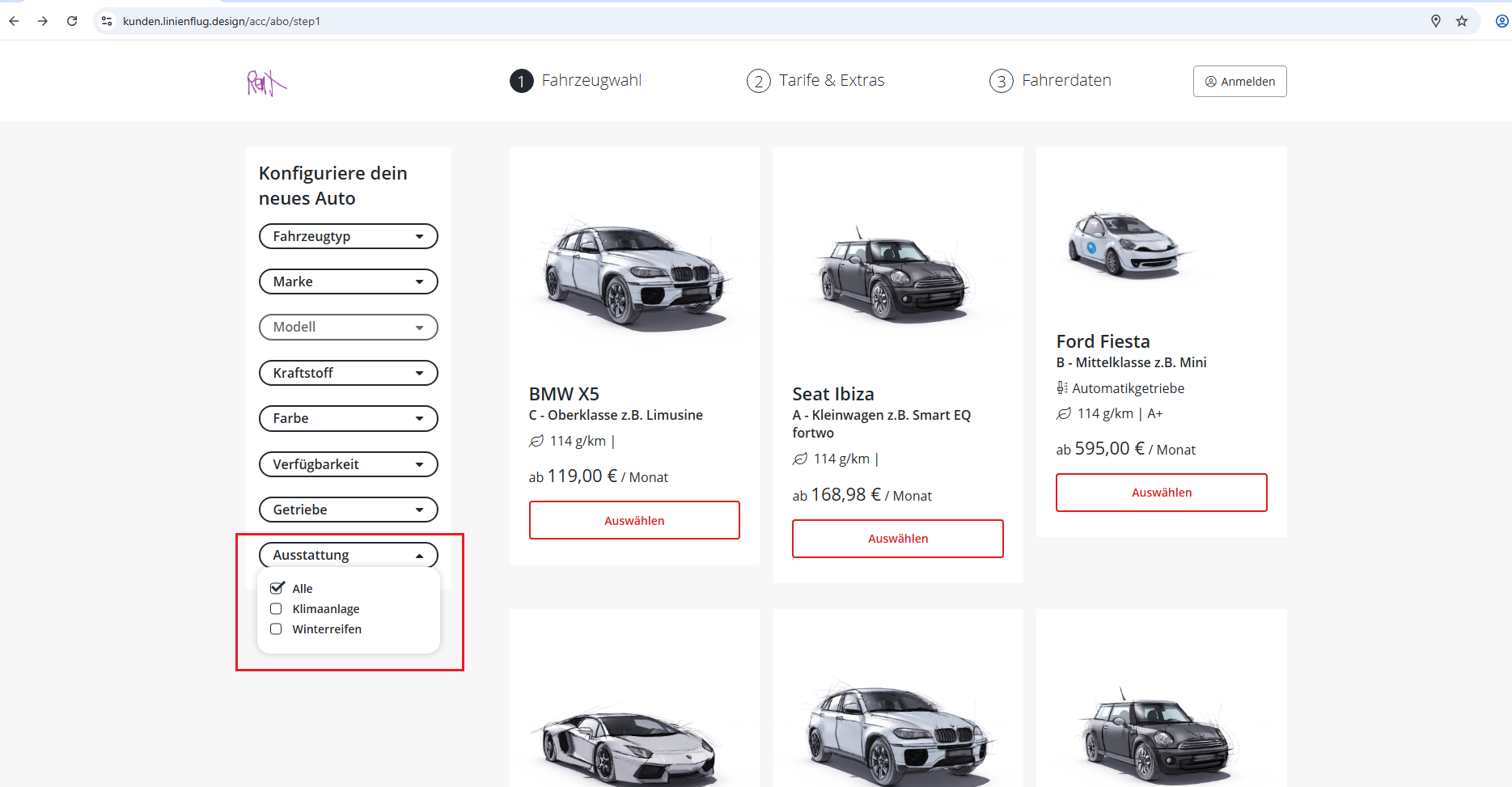Select the BMW X5 with Auswählen
Image resolution: width=1512 pixels, height=787 pixels.
pyautogui.click(x=634, y=520)
